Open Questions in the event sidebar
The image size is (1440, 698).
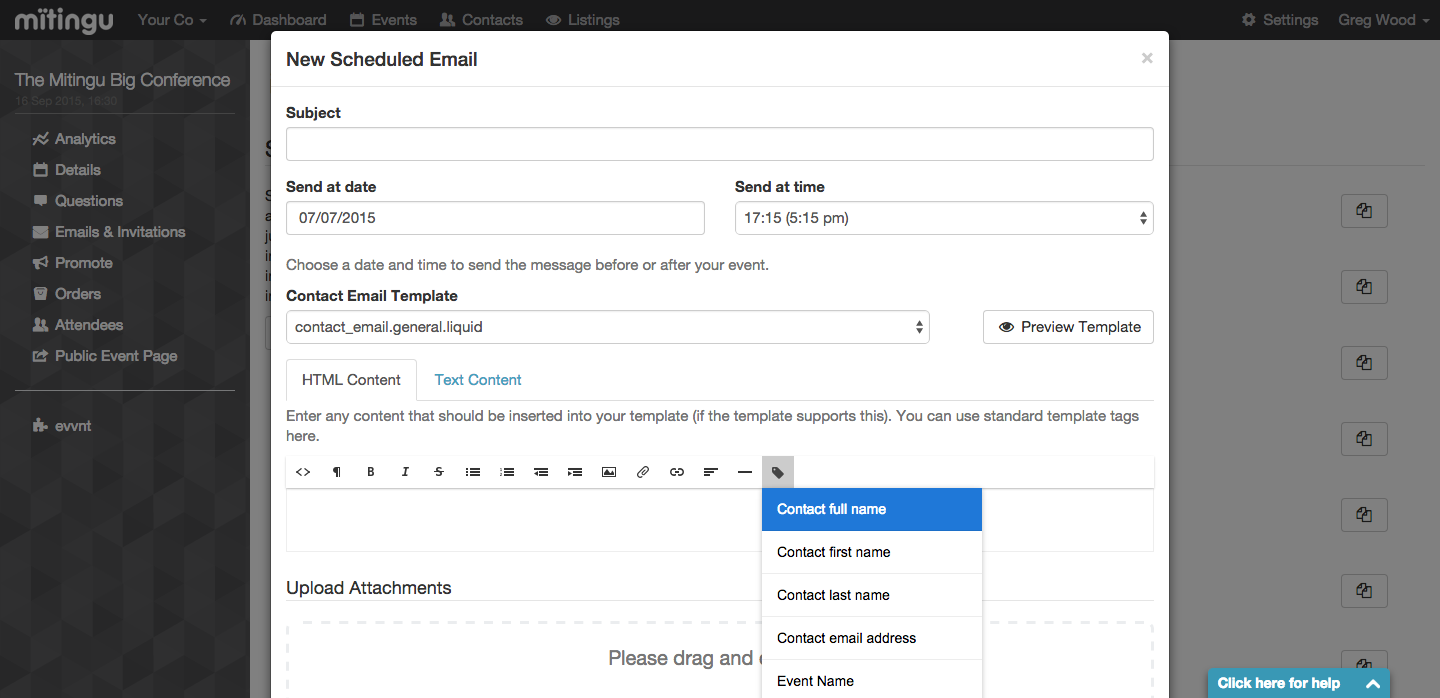pyautogui.click(x=78, y=201)
